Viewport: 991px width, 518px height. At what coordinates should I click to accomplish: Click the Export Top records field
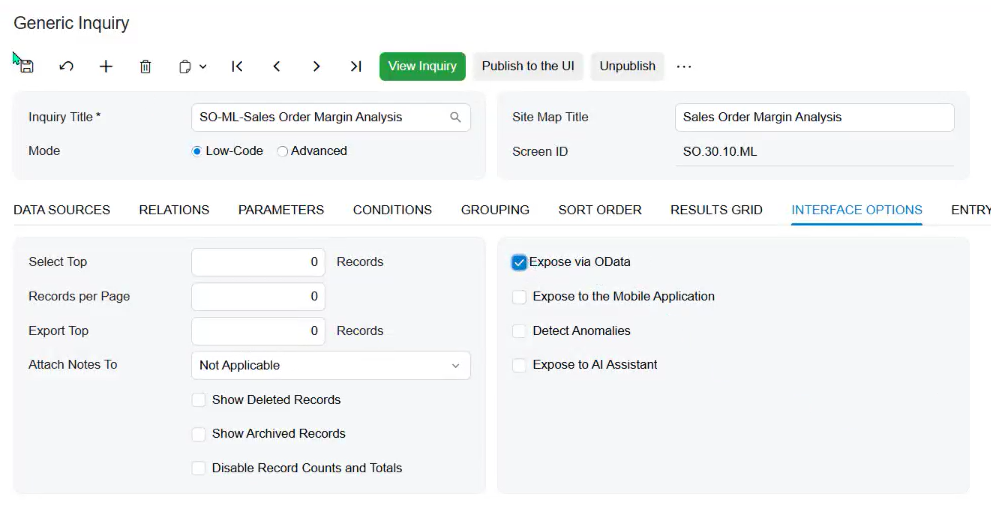258,331
